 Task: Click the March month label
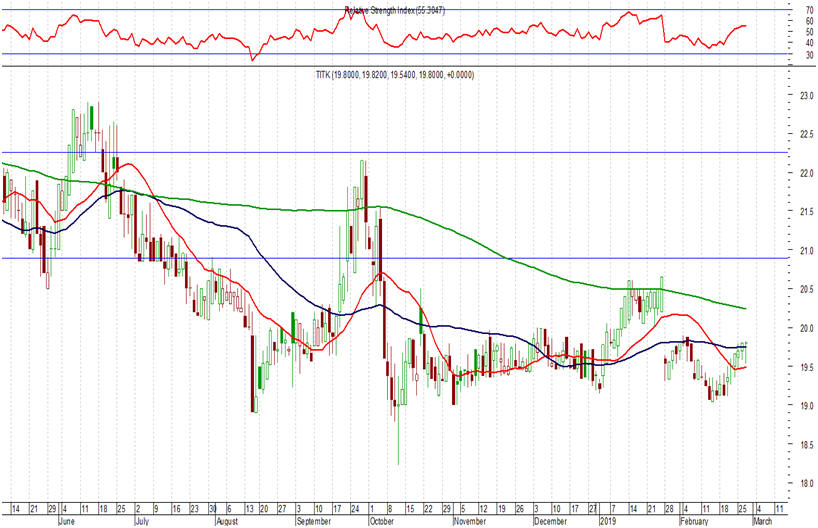click(763, 521)
